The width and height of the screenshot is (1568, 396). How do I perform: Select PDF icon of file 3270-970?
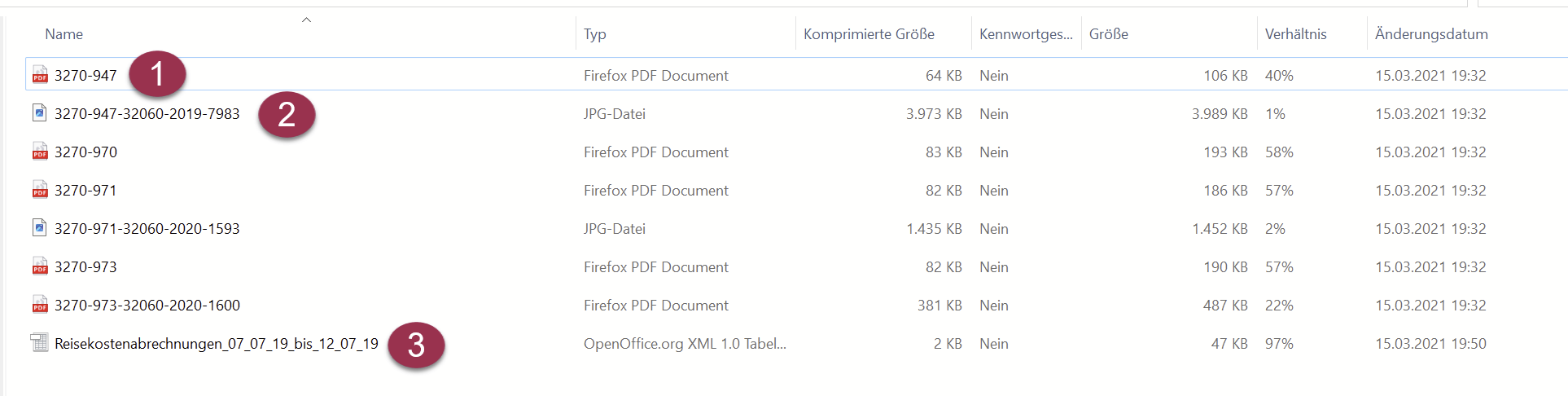[40, 152]
